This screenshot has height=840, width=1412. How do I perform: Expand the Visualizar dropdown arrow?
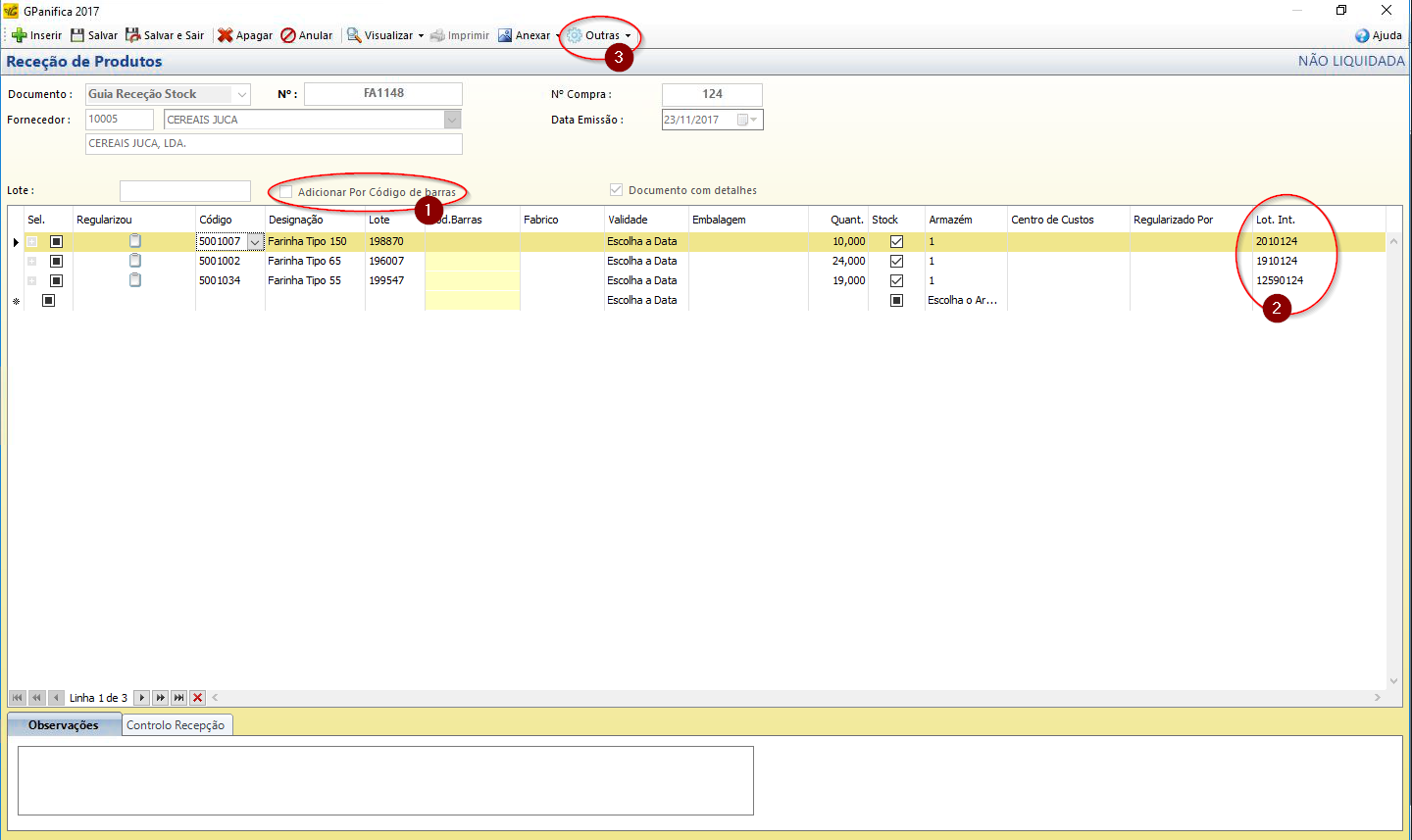(421, 36)
